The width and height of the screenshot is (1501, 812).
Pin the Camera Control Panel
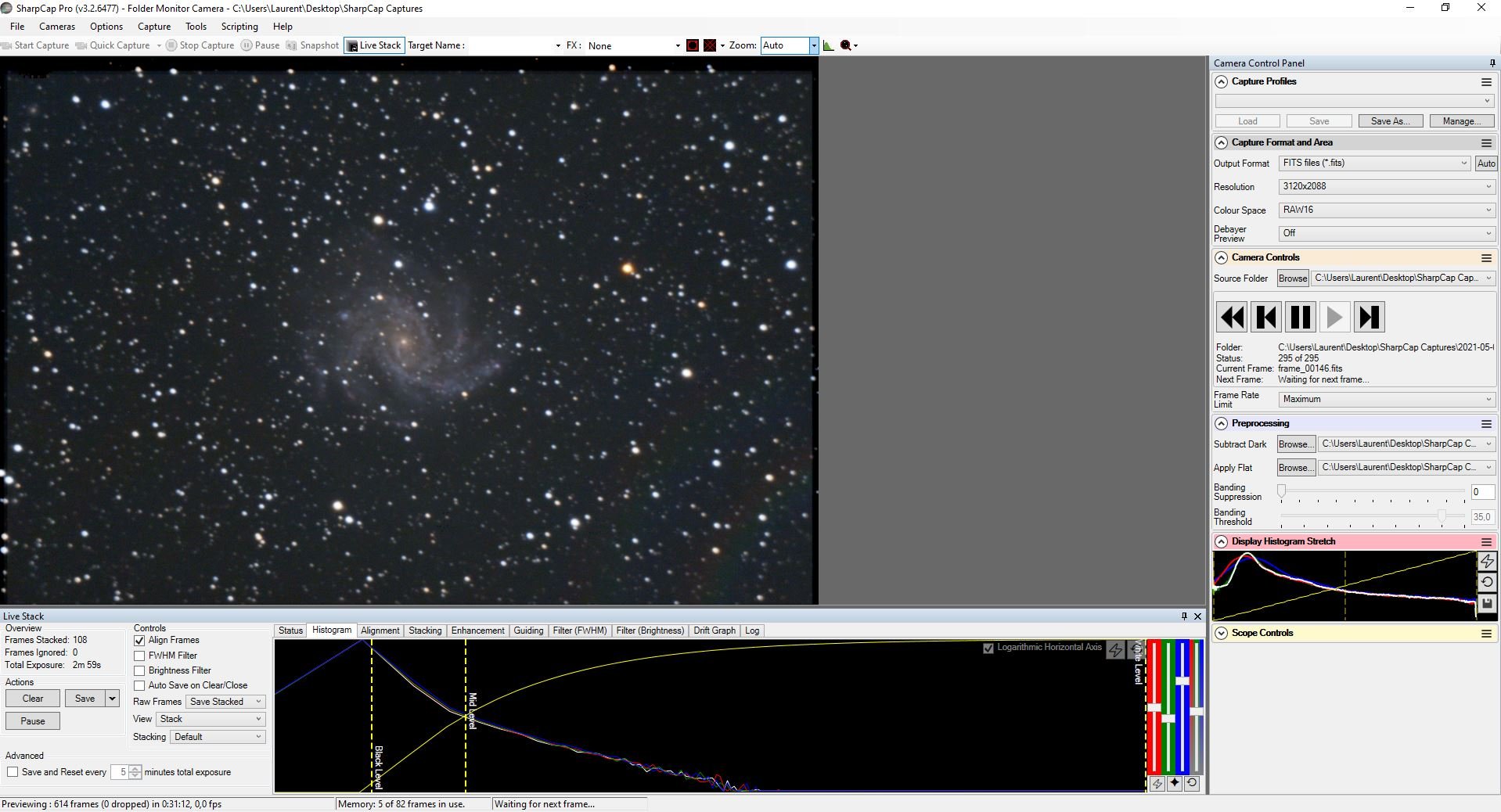tap(1492, 63)
